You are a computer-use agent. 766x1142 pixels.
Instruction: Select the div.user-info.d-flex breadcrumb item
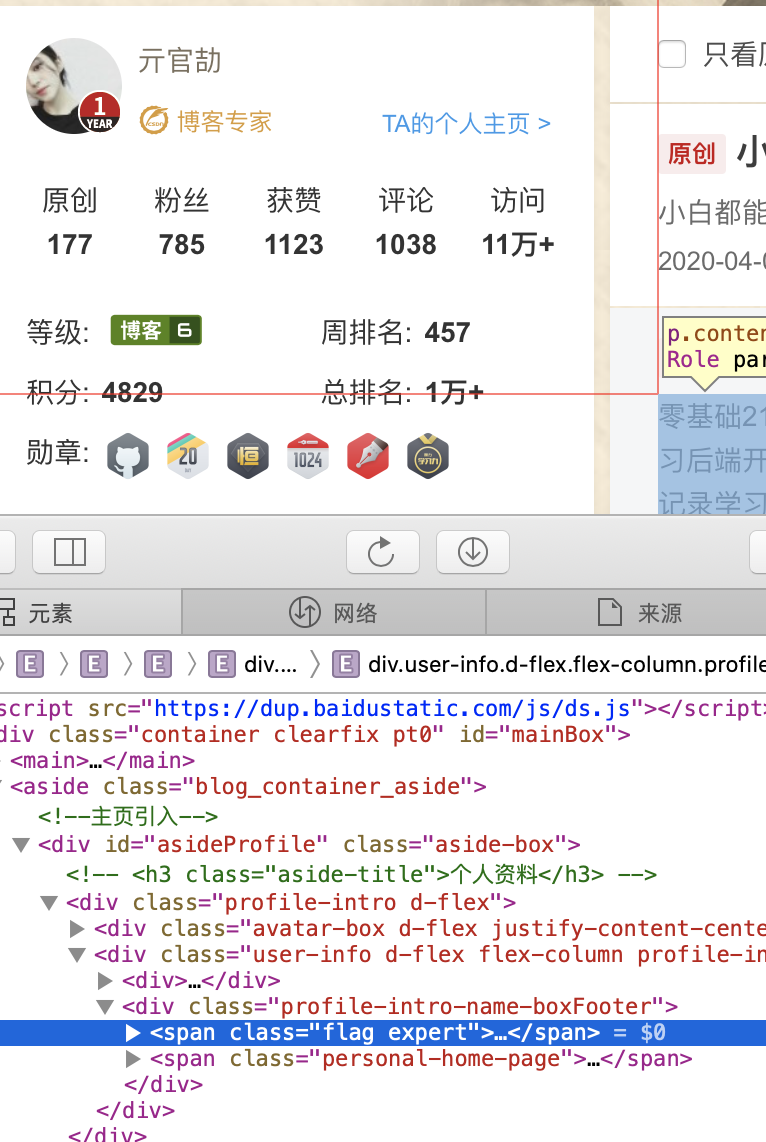549,664
